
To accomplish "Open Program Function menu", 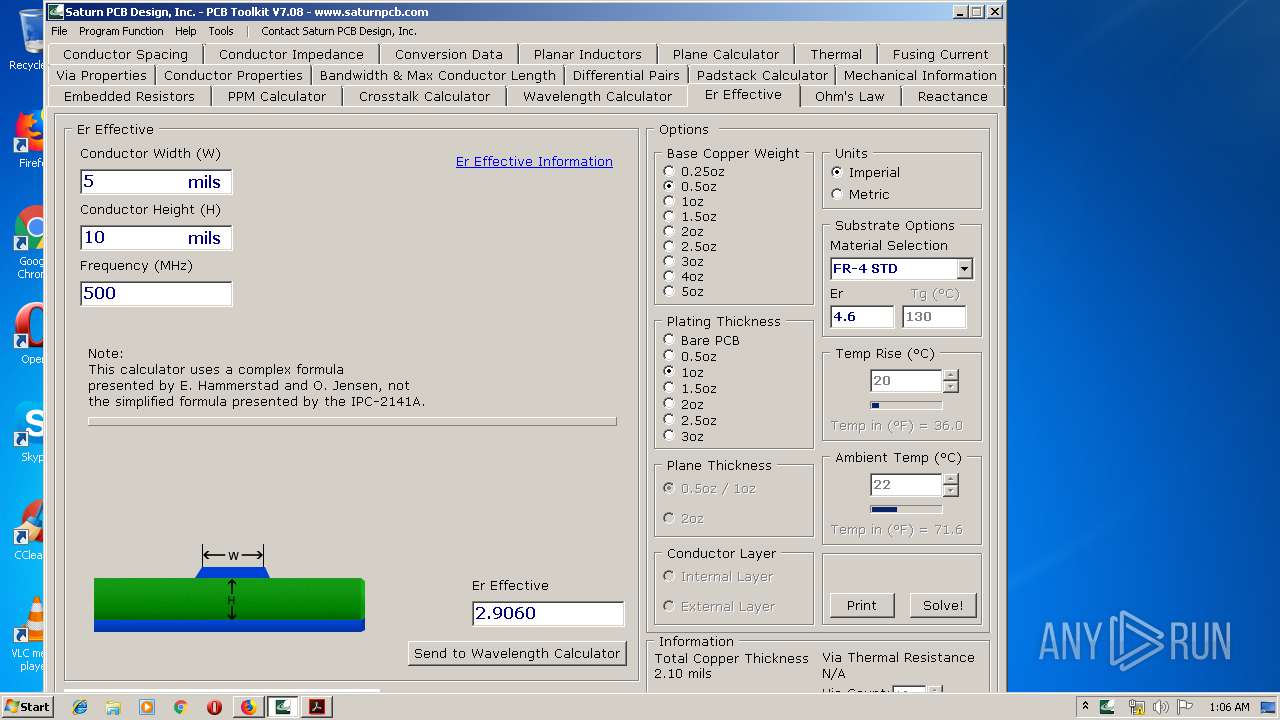I will pos(121,31).
